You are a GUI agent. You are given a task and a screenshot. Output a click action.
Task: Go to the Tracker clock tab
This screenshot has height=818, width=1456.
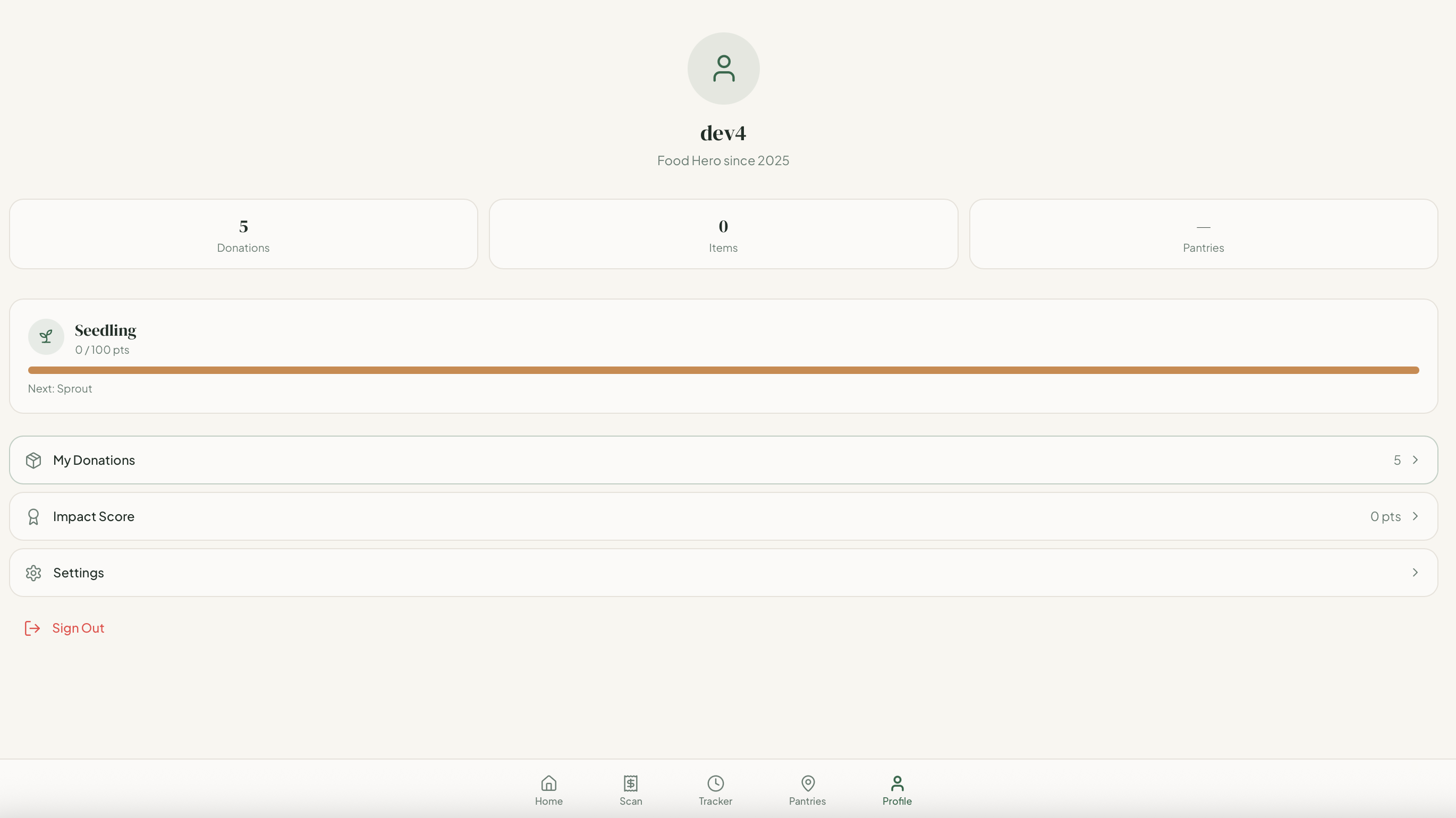[x=715, y=789]
